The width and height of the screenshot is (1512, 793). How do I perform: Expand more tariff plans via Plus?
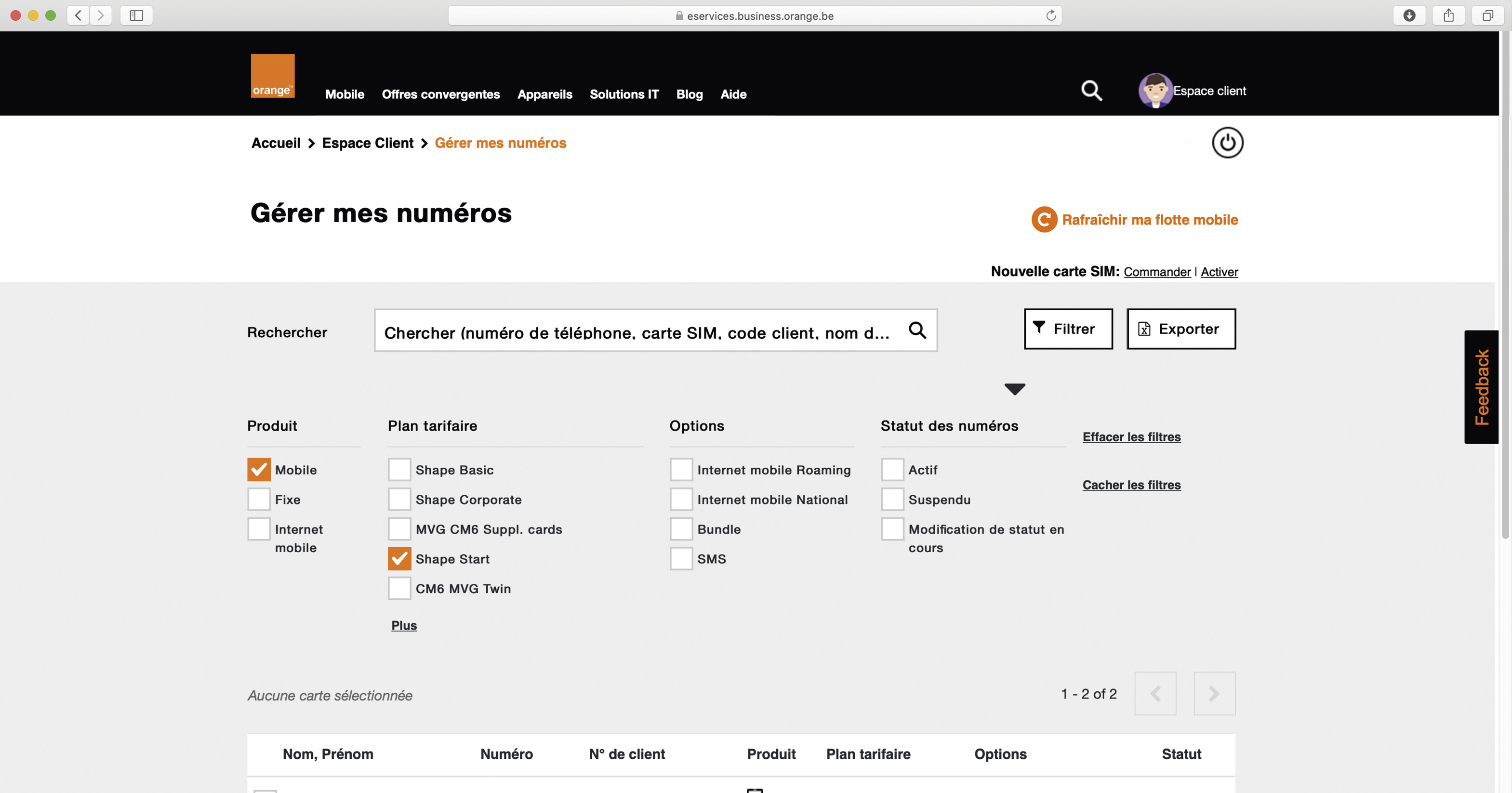pos(404,625)
